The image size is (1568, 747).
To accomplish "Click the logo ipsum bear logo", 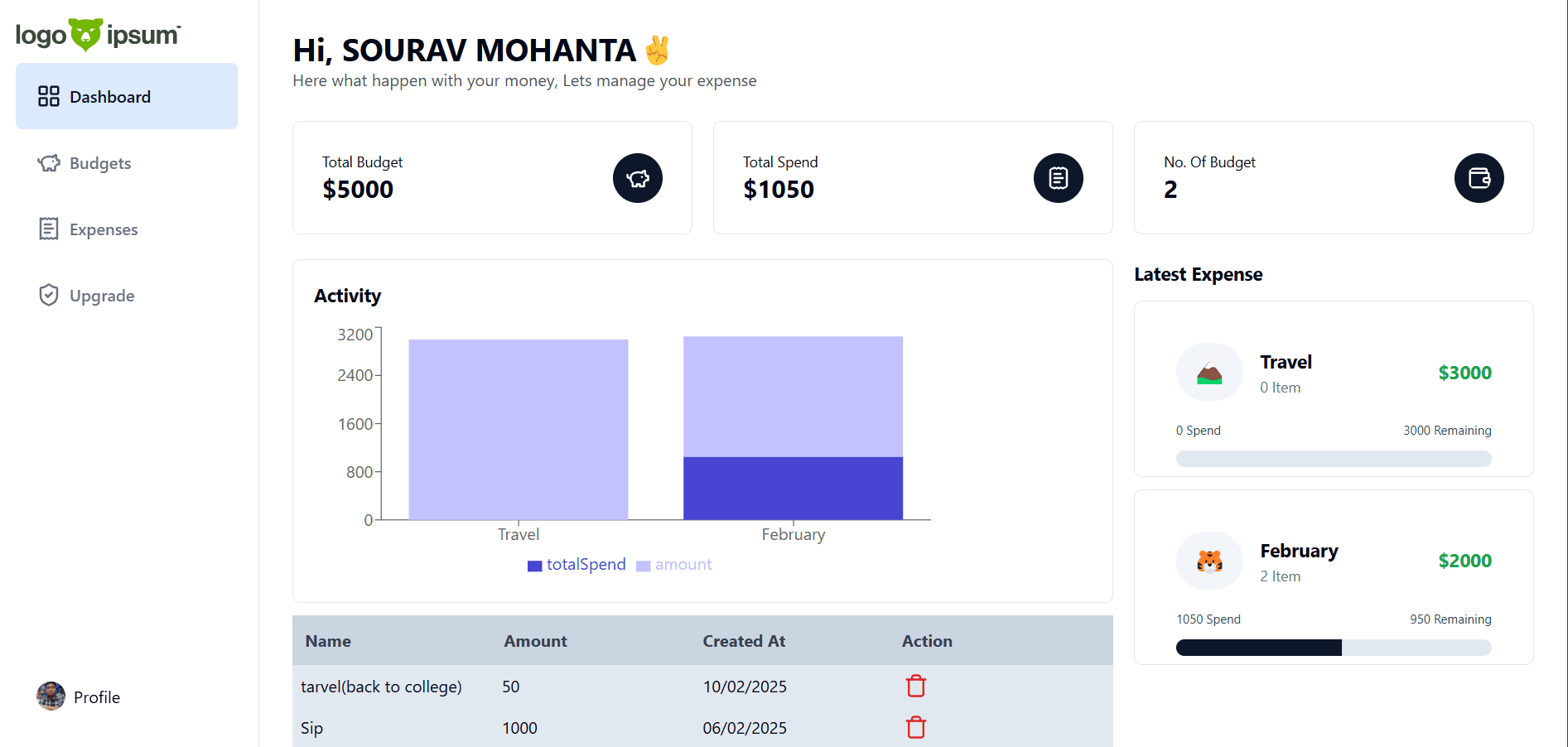I will [98, 35].
